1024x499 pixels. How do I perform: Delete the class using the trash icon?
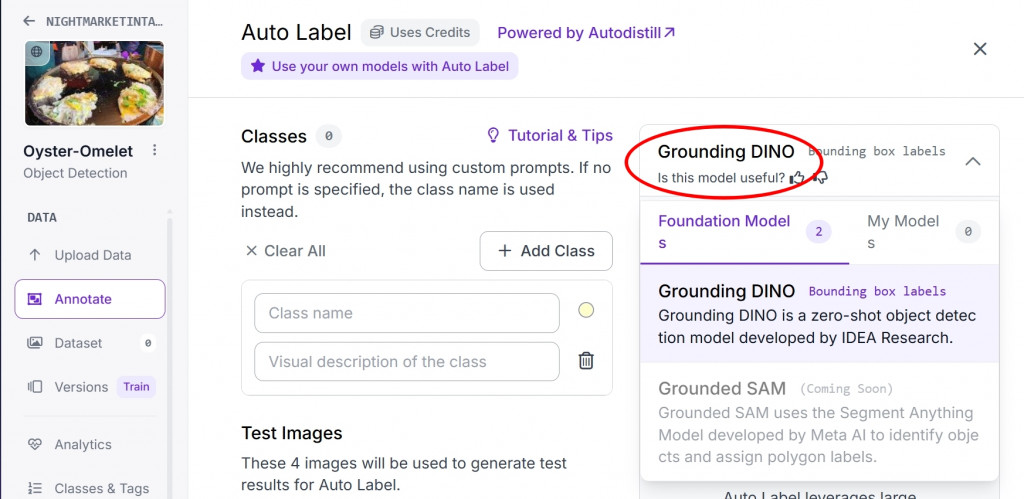pyautogui.click(x=587, y=361)
